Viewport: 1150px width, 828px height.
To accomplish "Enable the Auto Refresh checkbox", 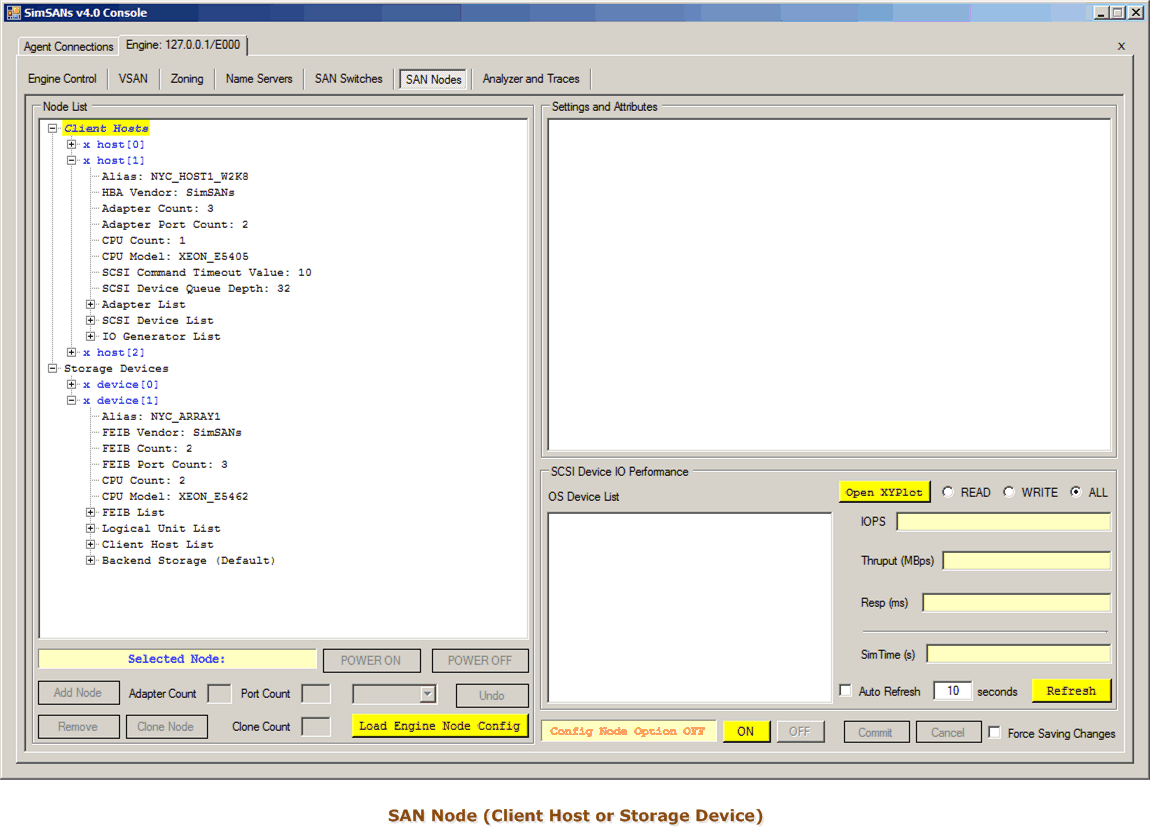I will pyautogui.click(x=846, y=691).
